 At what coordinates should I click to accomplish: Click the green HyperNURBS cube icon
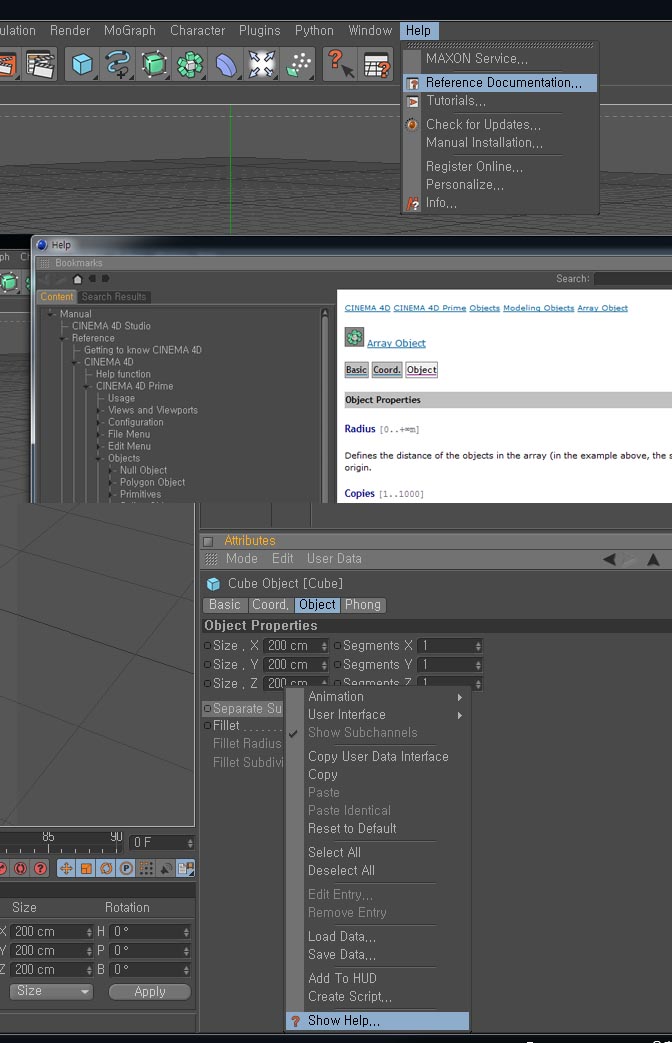coord(154,65)
